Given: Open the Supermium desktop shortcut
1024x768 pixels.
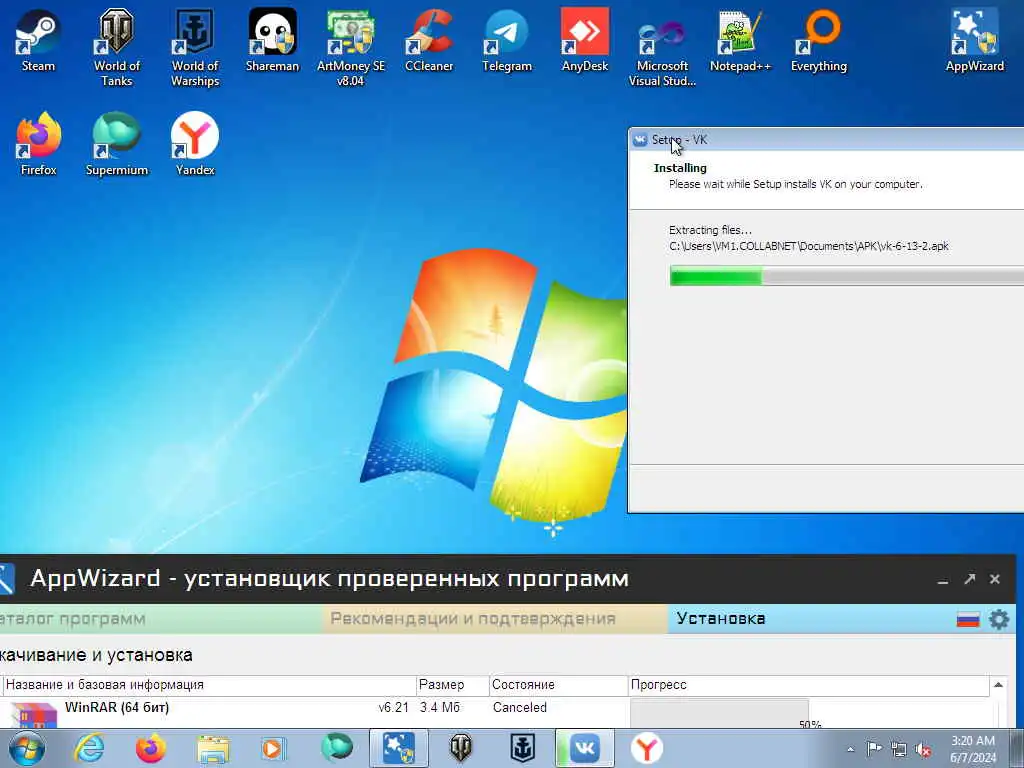Looking at the screenshot, I should [x=116, y=144].
